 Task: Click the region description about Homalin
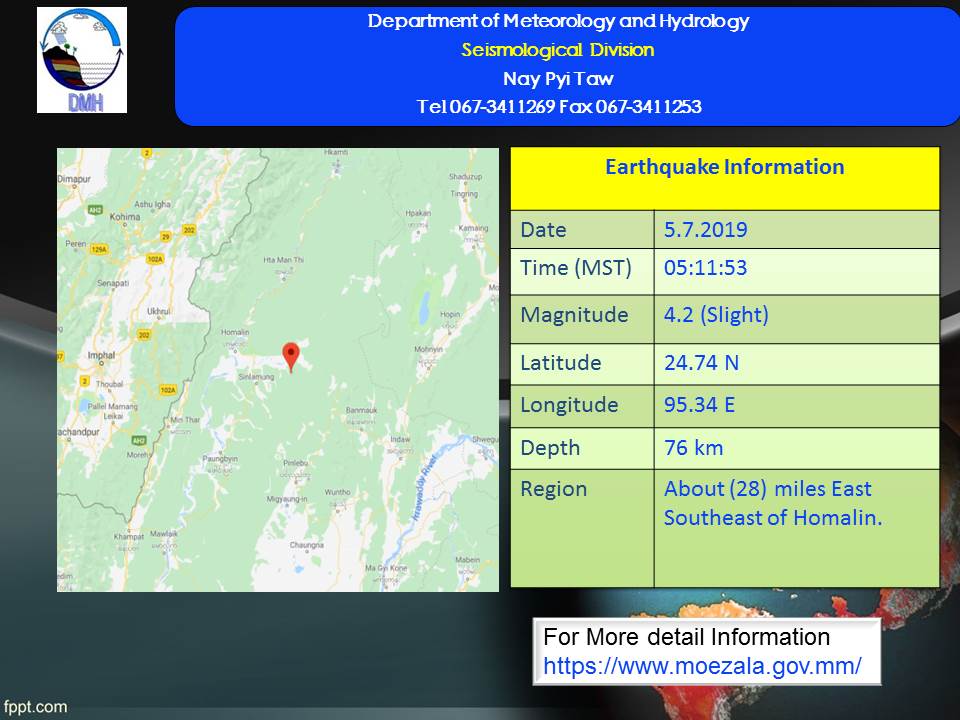coord(773,503)
